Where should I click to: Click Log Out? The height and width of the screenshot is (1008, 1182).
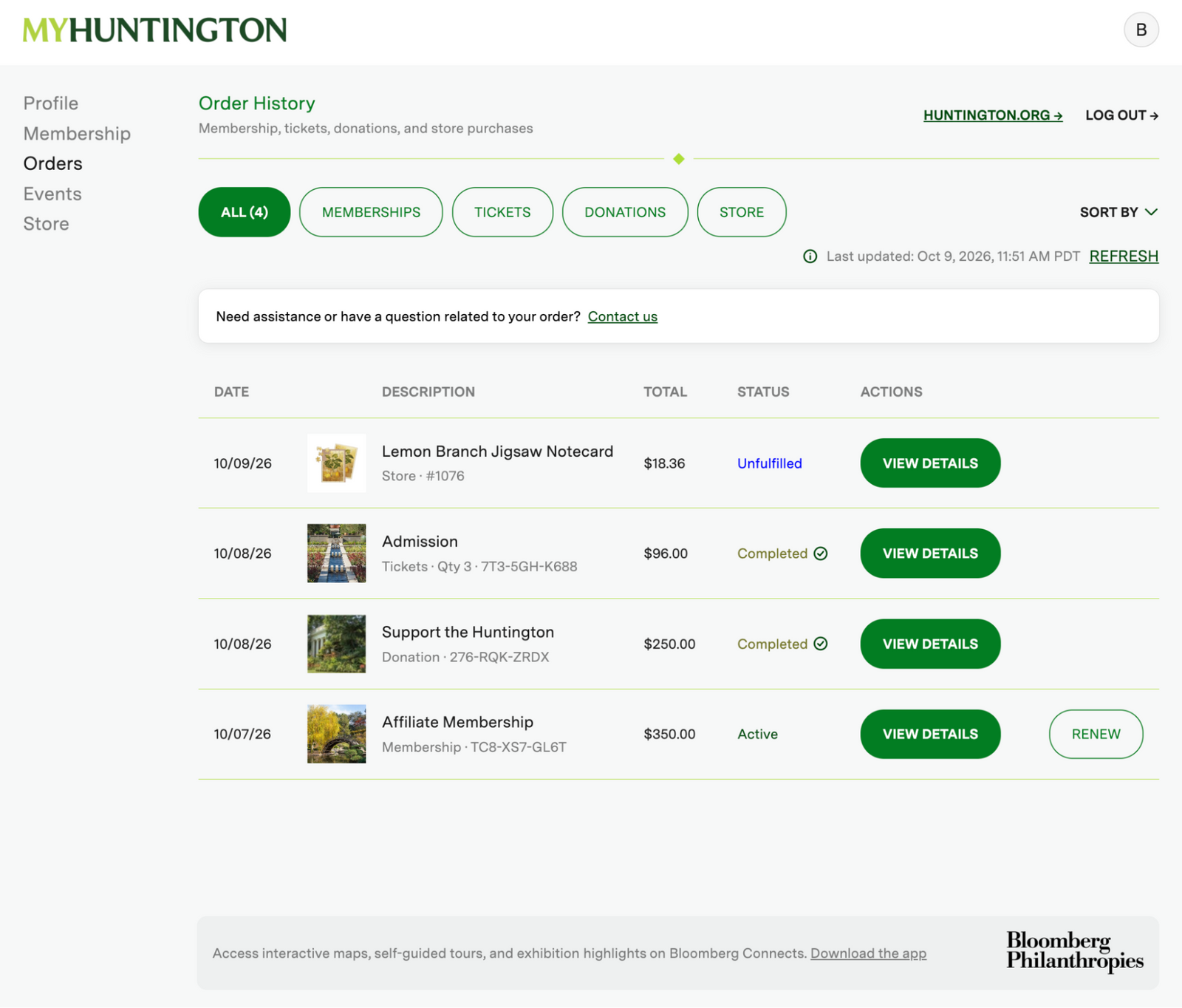point(1121,115)
